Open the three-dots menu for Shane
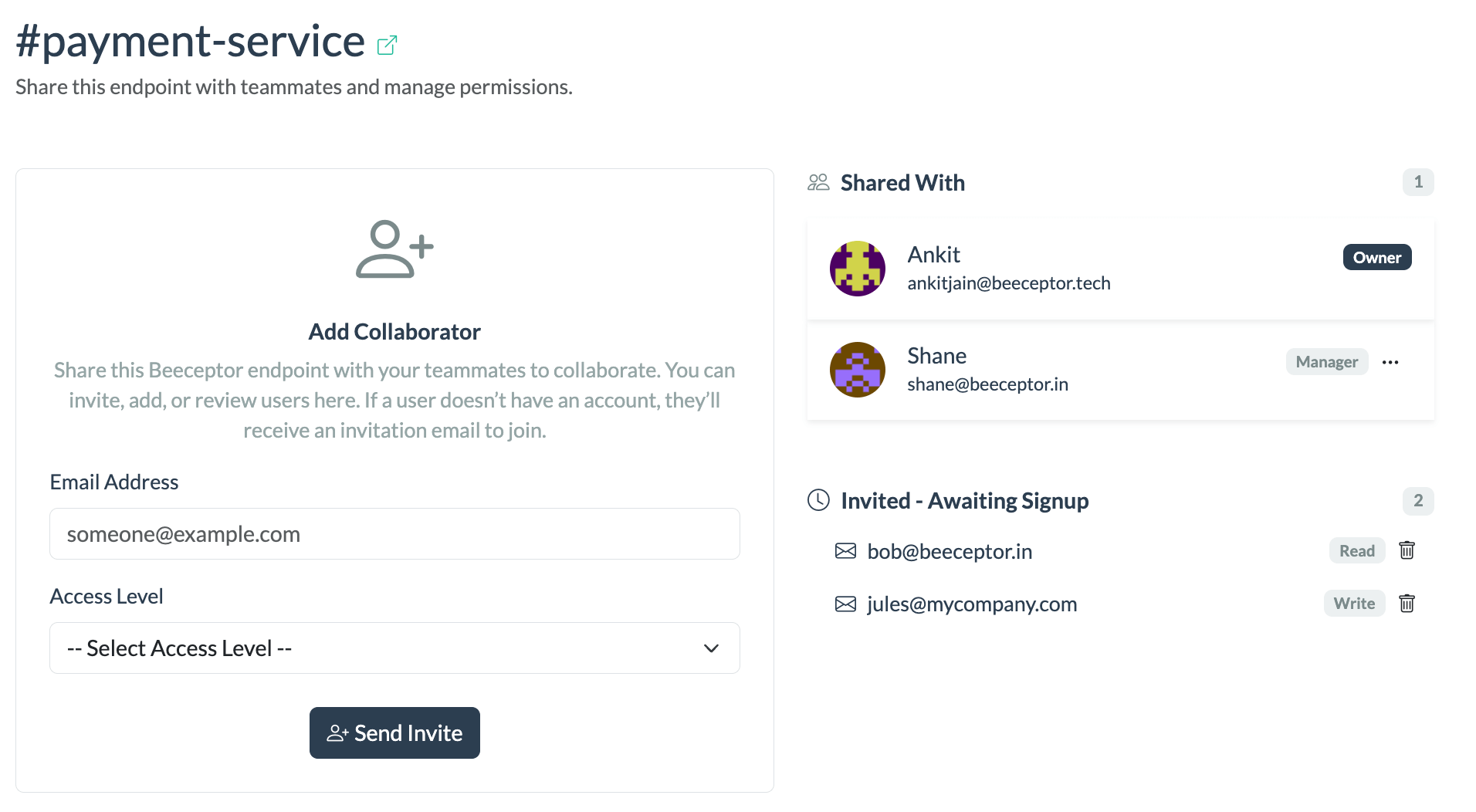This screenshot has height=812, width=1476. point(1390,362)
